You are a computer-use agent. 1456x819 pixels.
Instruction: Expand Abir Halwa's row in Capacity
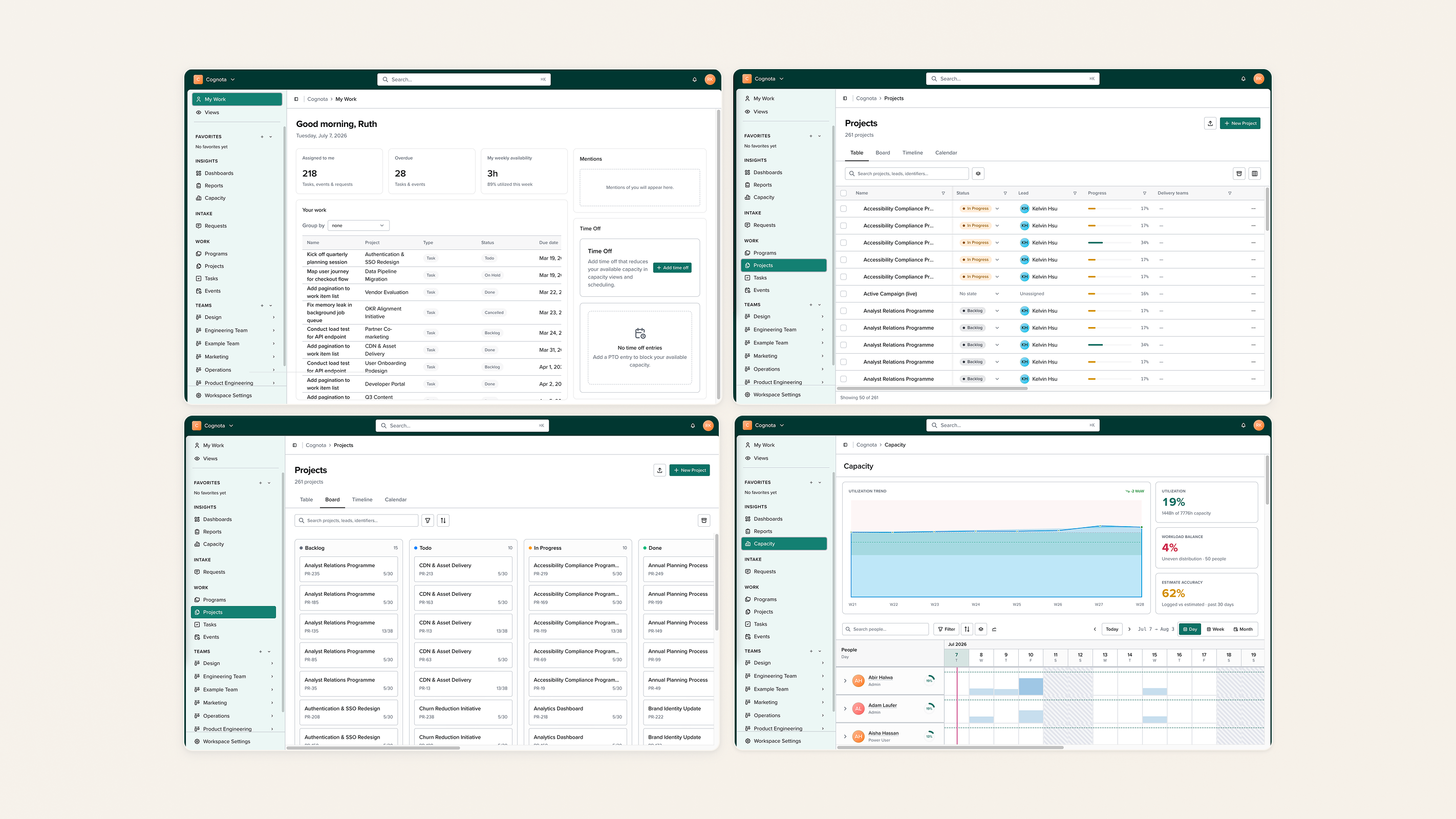click(x=845, y=680)
